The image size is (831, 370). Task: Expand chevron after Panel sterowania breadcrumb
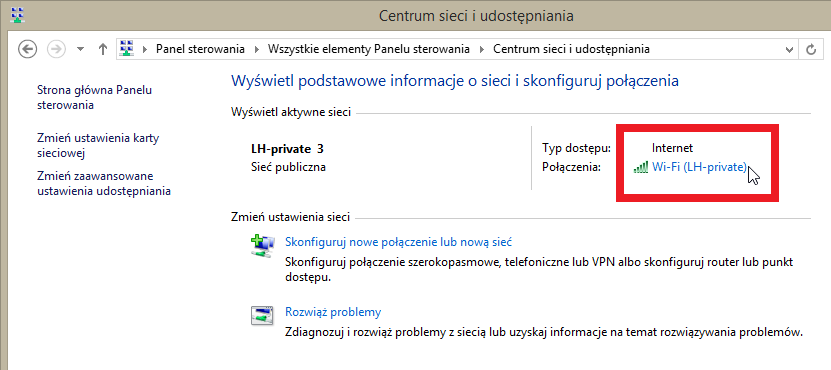tap(257, 49)
